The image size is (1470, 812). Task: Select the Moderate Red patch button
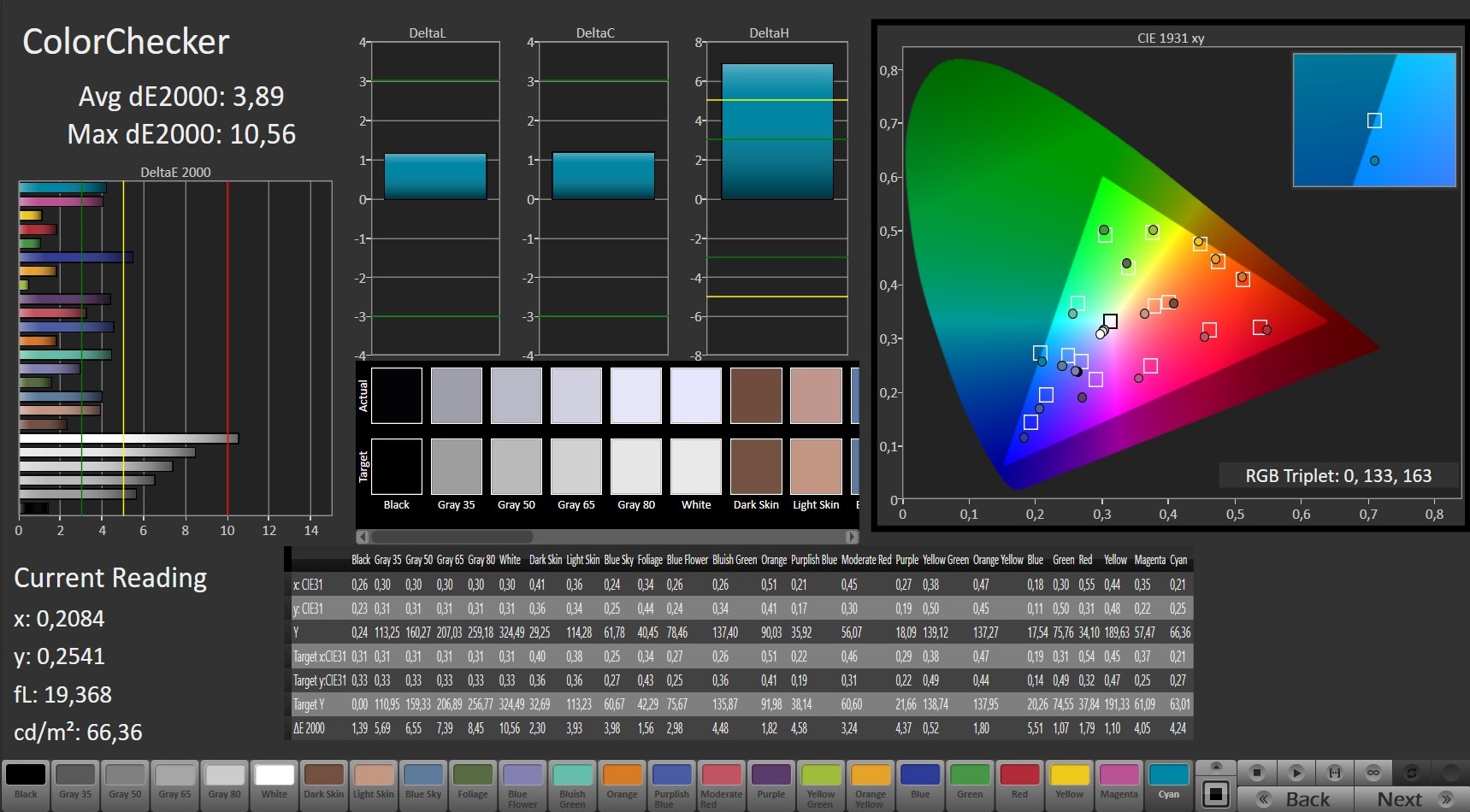coord(721,785)
